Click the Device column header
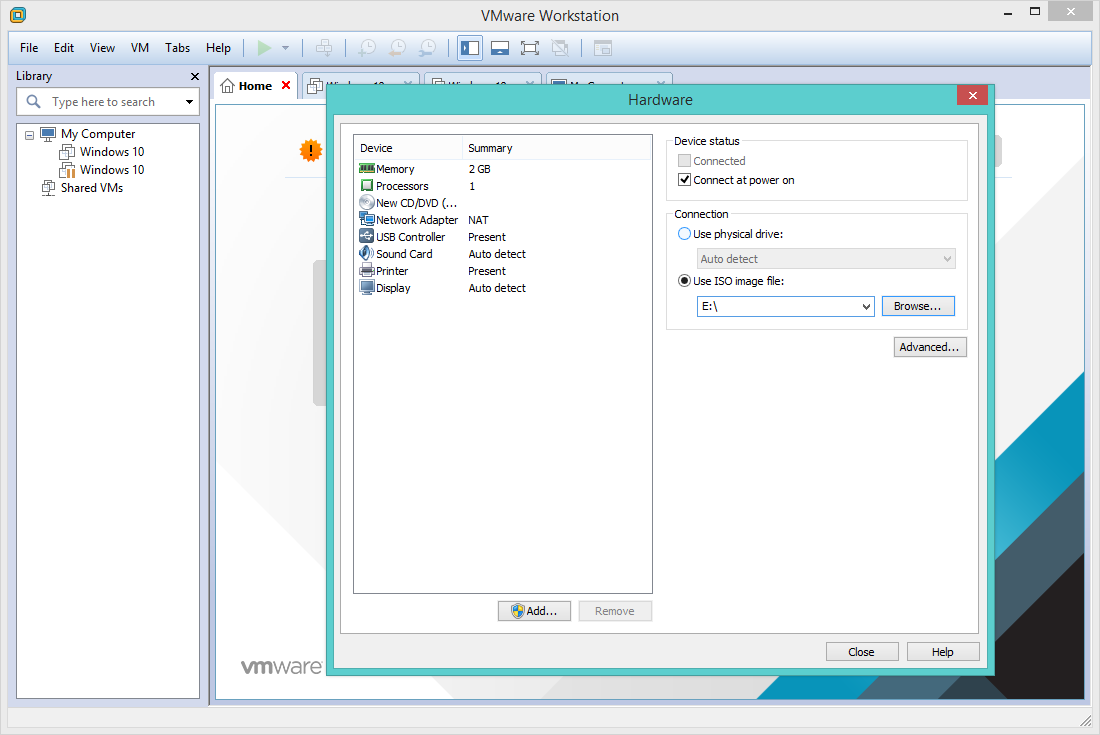Image resolution: width=1100 pixels, height=735 pixels. coord(408,148)
